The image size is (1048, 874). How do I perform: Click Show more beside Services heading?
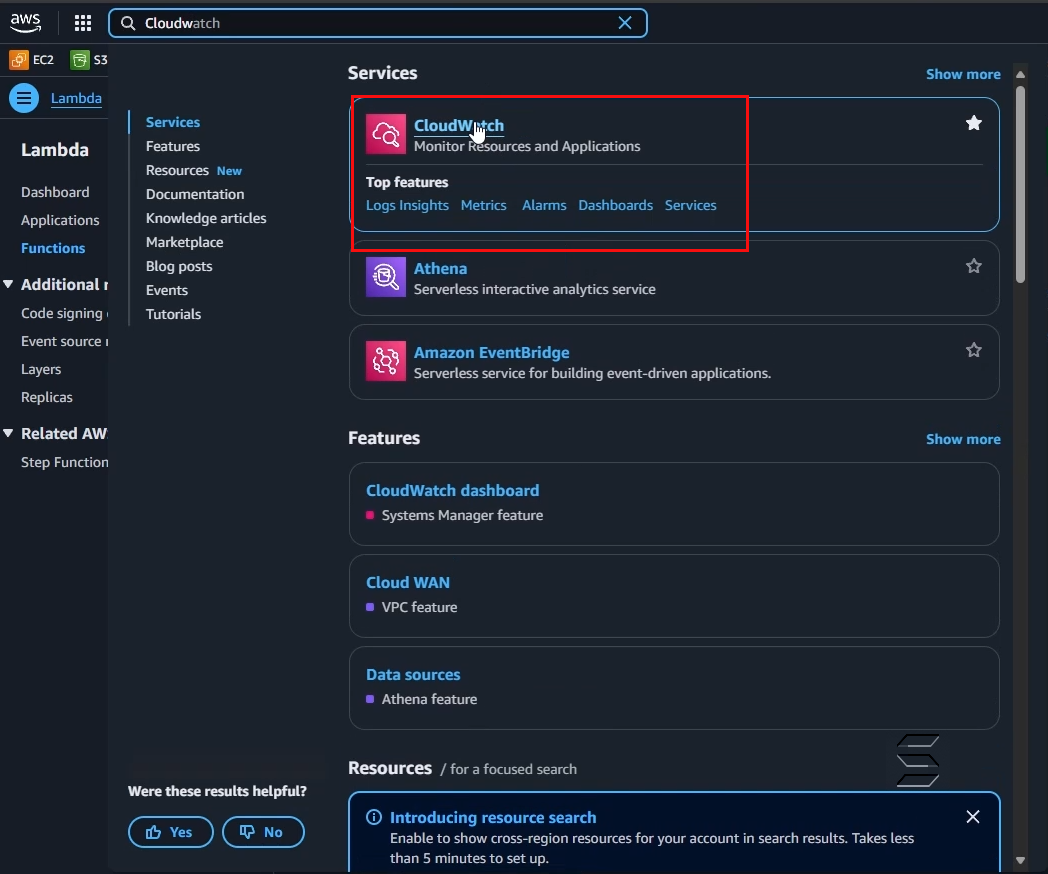coord(963,74)
